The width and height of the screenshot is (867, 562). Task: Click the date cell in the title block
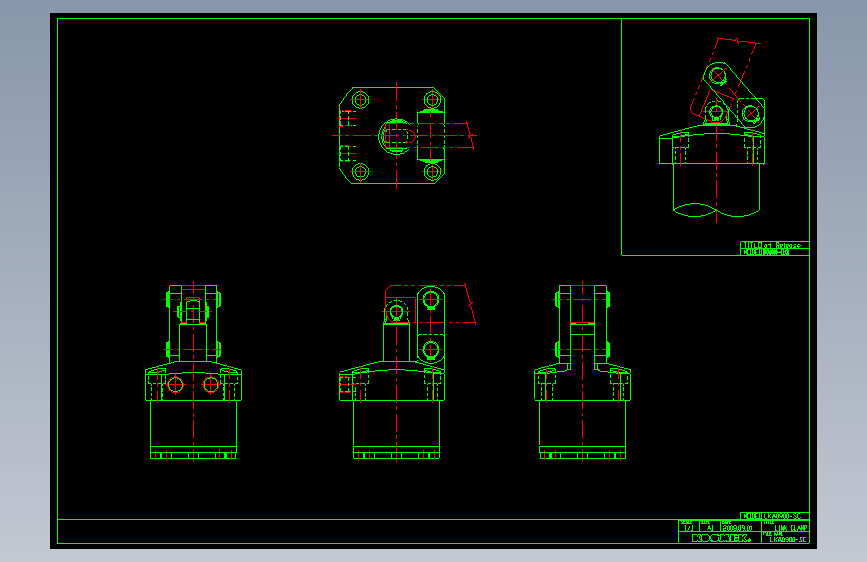click(741, 526)
